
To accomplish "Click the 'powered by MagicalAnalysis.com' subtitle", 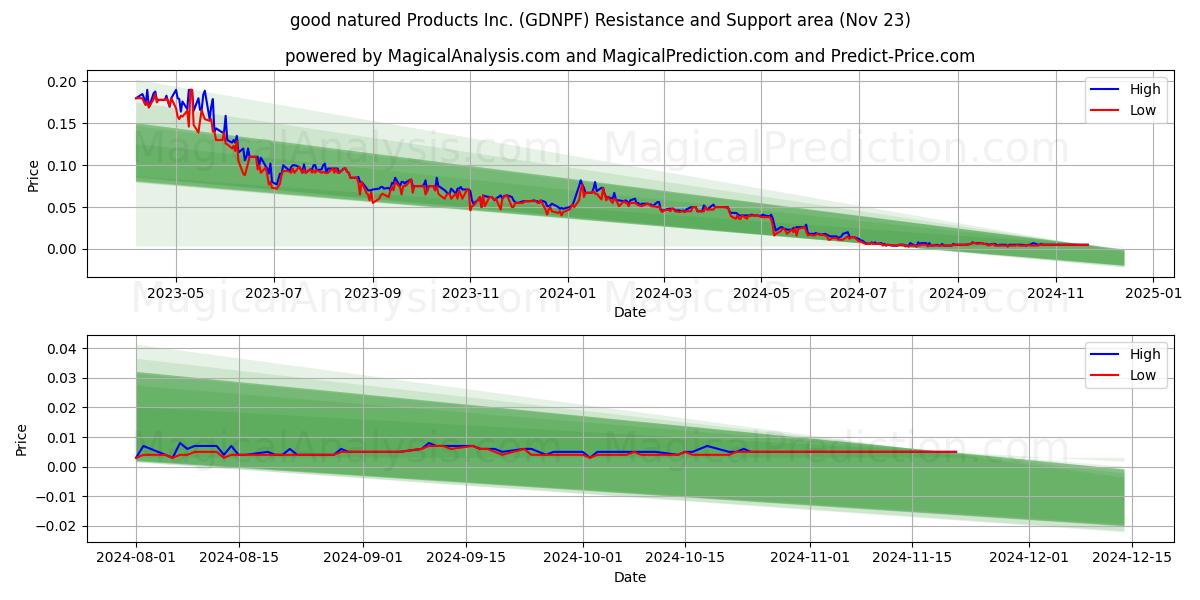I will tap(630, 56).
